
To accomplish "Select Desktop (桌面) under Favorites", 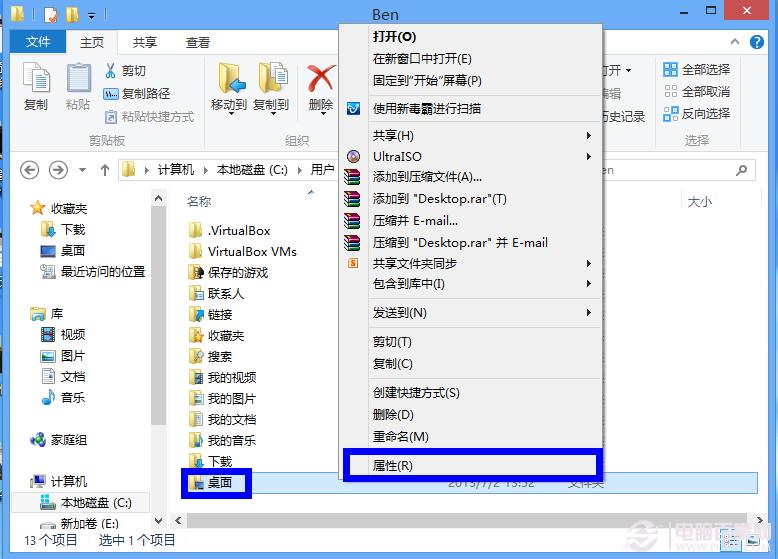I will coord(63,250).
